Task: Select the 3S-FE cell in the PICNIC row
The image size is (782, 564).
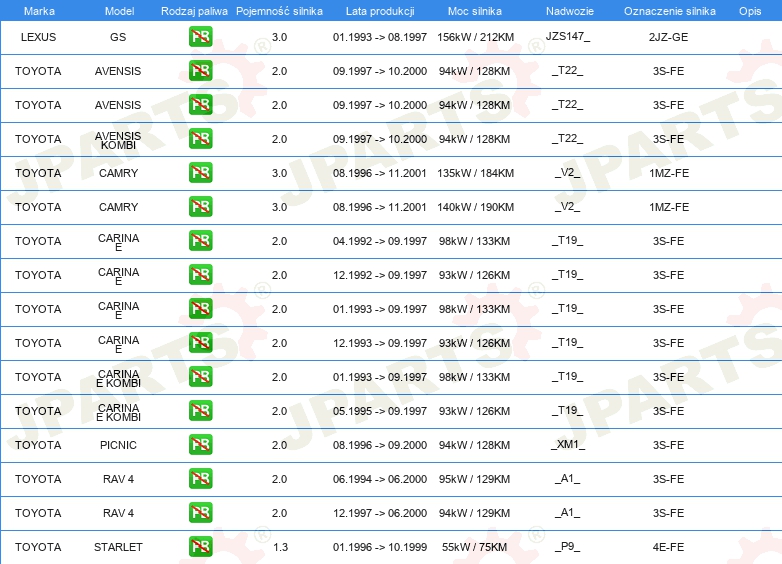Action: pos(668,445)
